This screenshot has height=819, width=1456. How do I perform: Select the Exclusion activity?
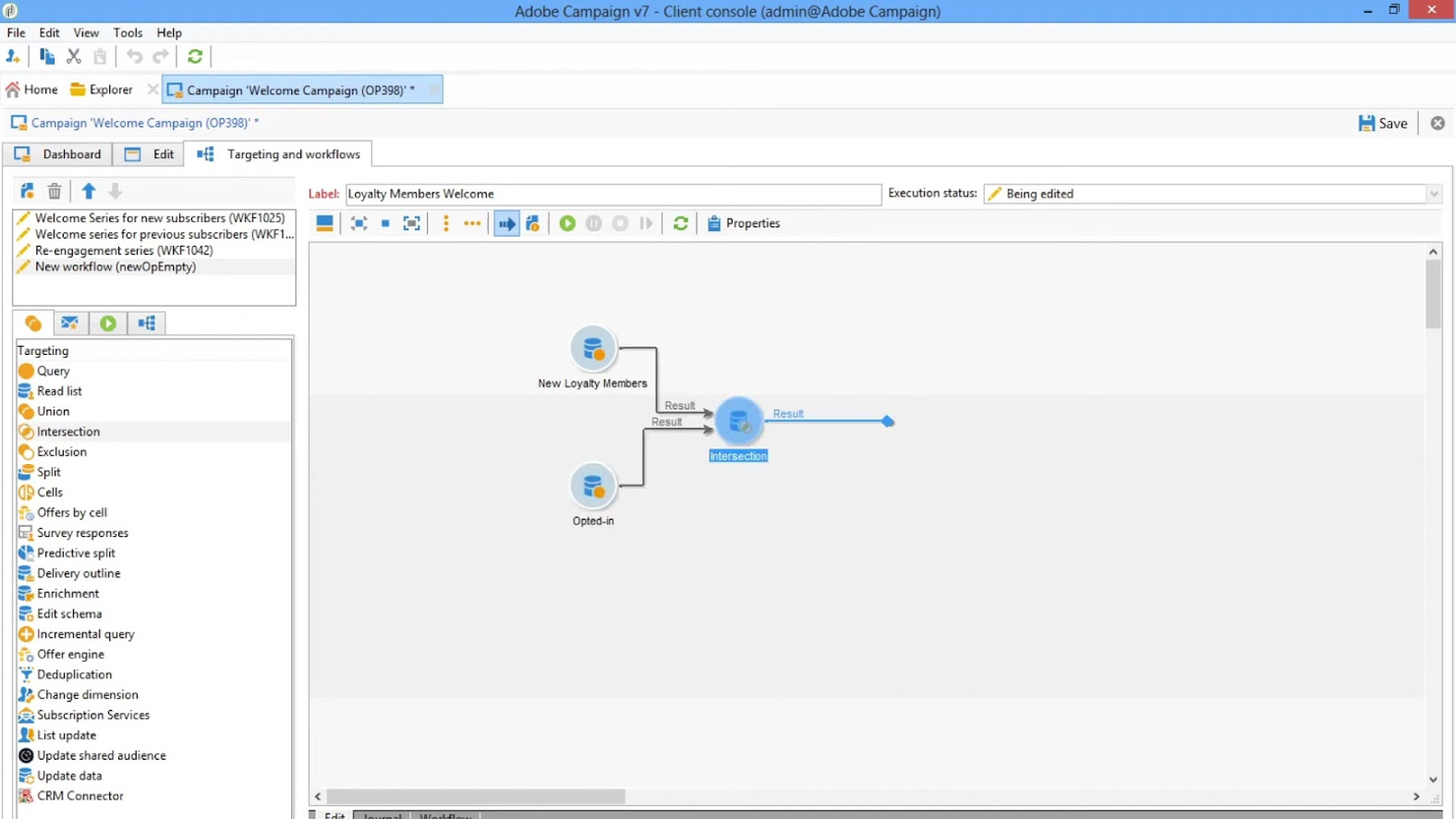153,452
